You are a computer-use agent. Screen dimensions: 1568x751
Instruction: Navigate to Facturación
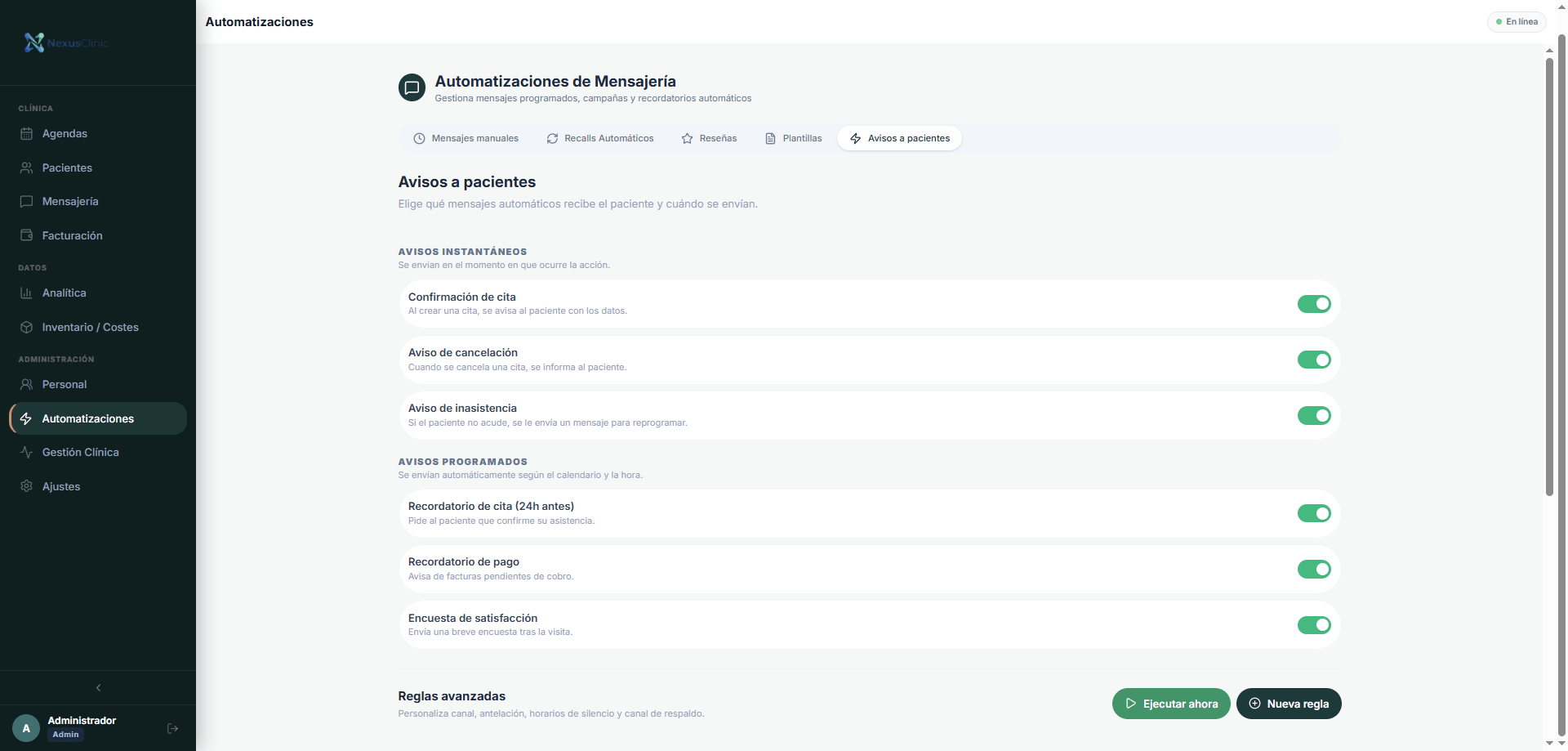[x=98, y=235]
